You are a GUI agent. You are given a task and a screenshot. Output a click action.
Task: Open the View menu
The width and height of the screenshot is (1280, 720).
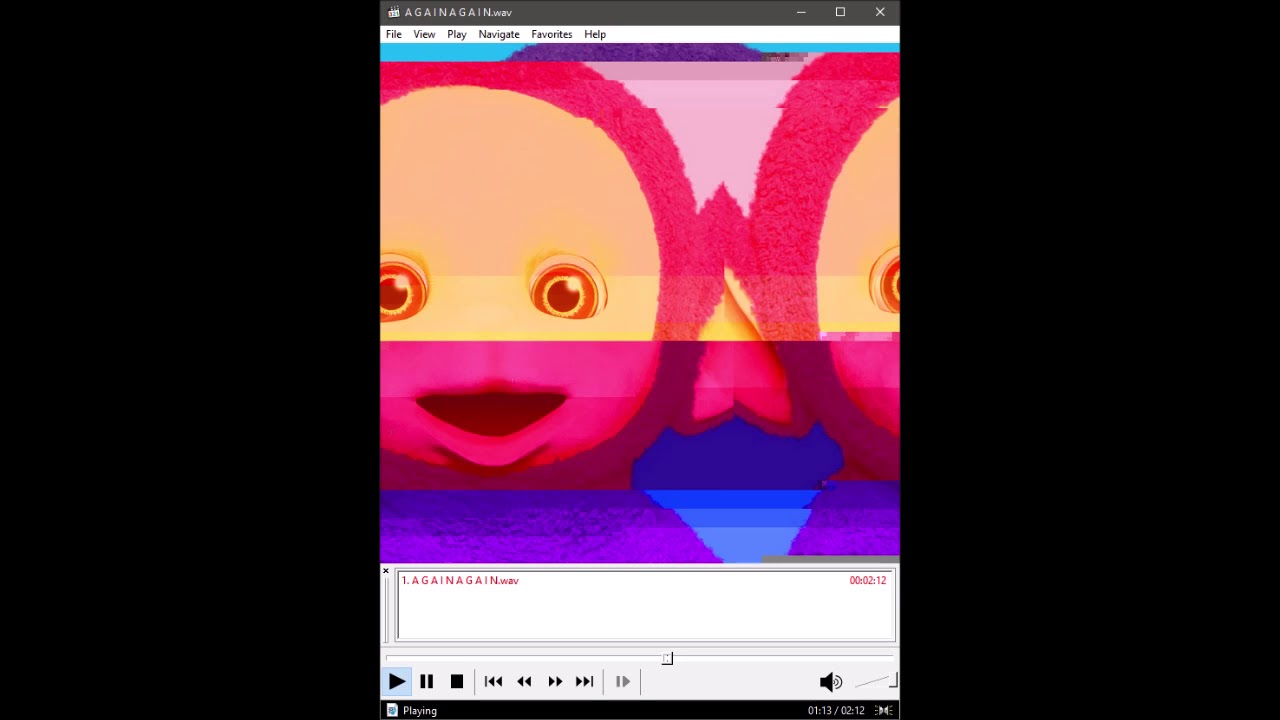[424, 34]
